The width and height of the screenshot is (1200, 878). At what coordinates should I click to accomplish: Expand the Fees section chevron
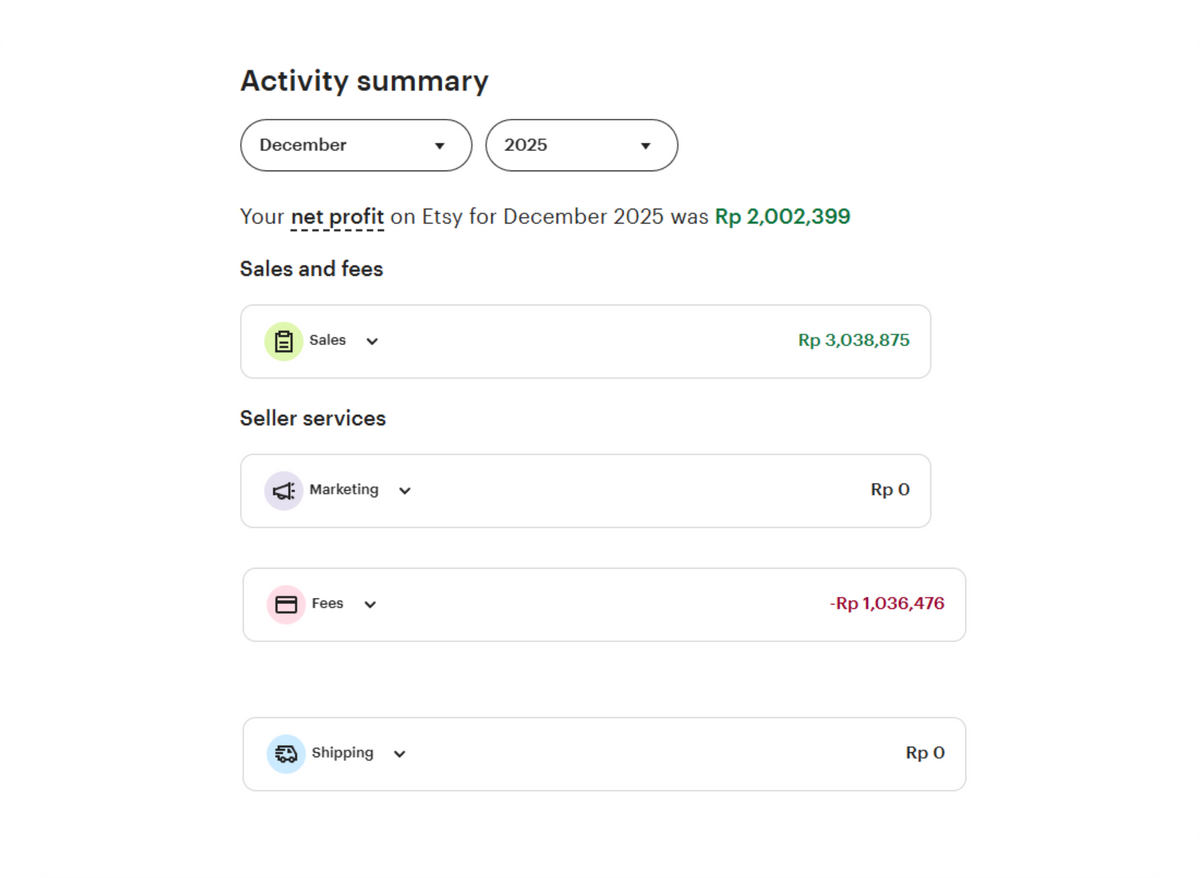[x=370, y=605]
